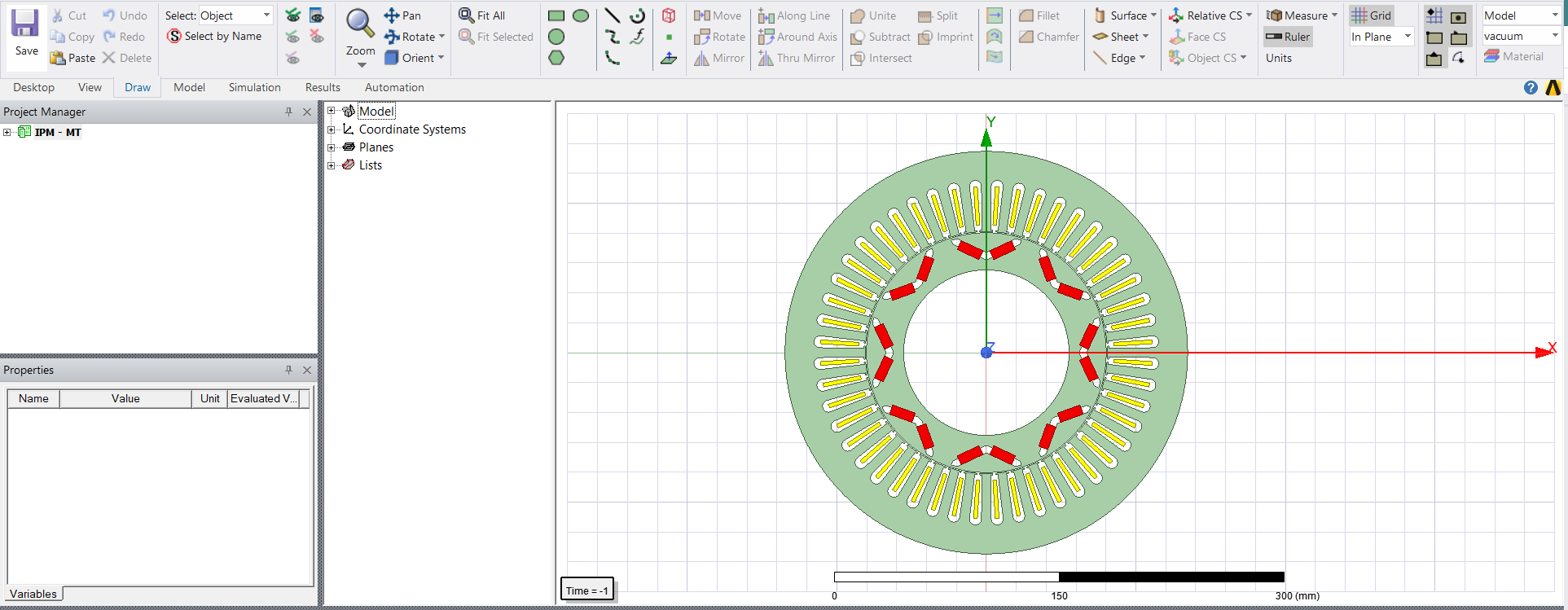The height and width of the screenshot is (610, 1568).
Task: Select the Draw Ellipse tool
Action: tap(581, 15)
